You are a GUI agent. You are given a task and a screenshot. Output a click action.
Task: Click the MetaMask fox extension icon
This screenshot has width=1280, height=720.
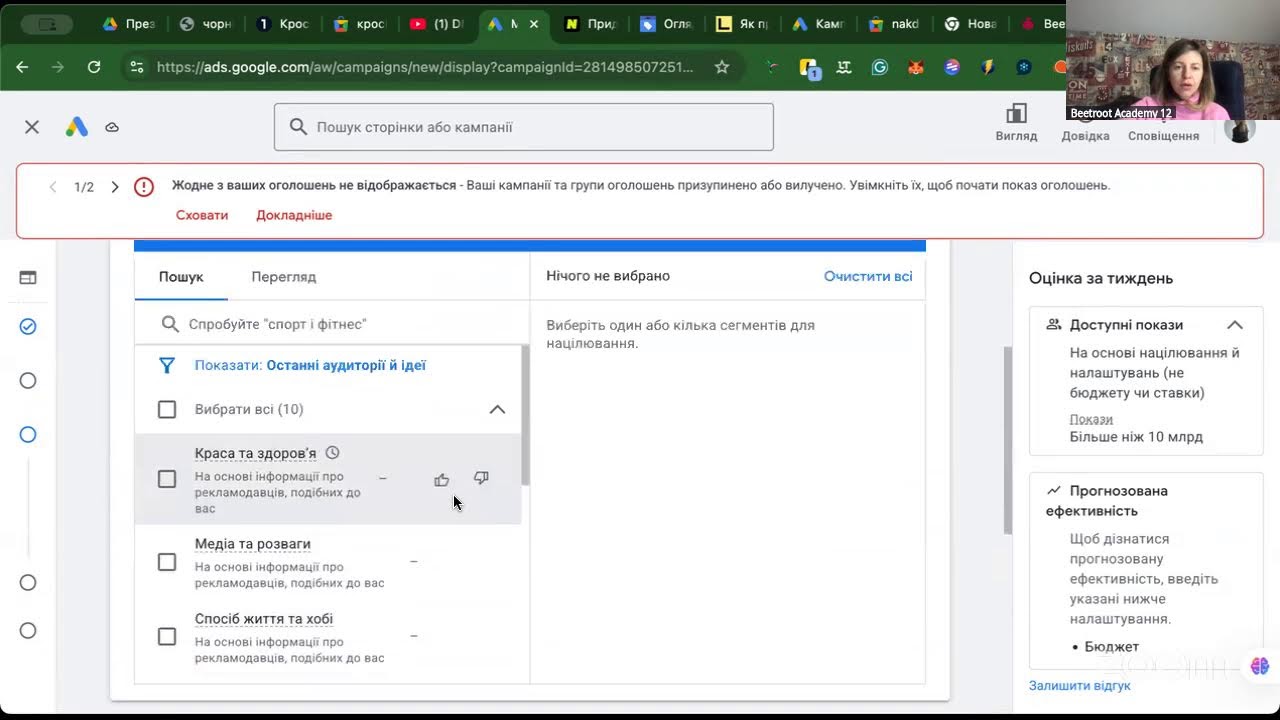point(916,67)
